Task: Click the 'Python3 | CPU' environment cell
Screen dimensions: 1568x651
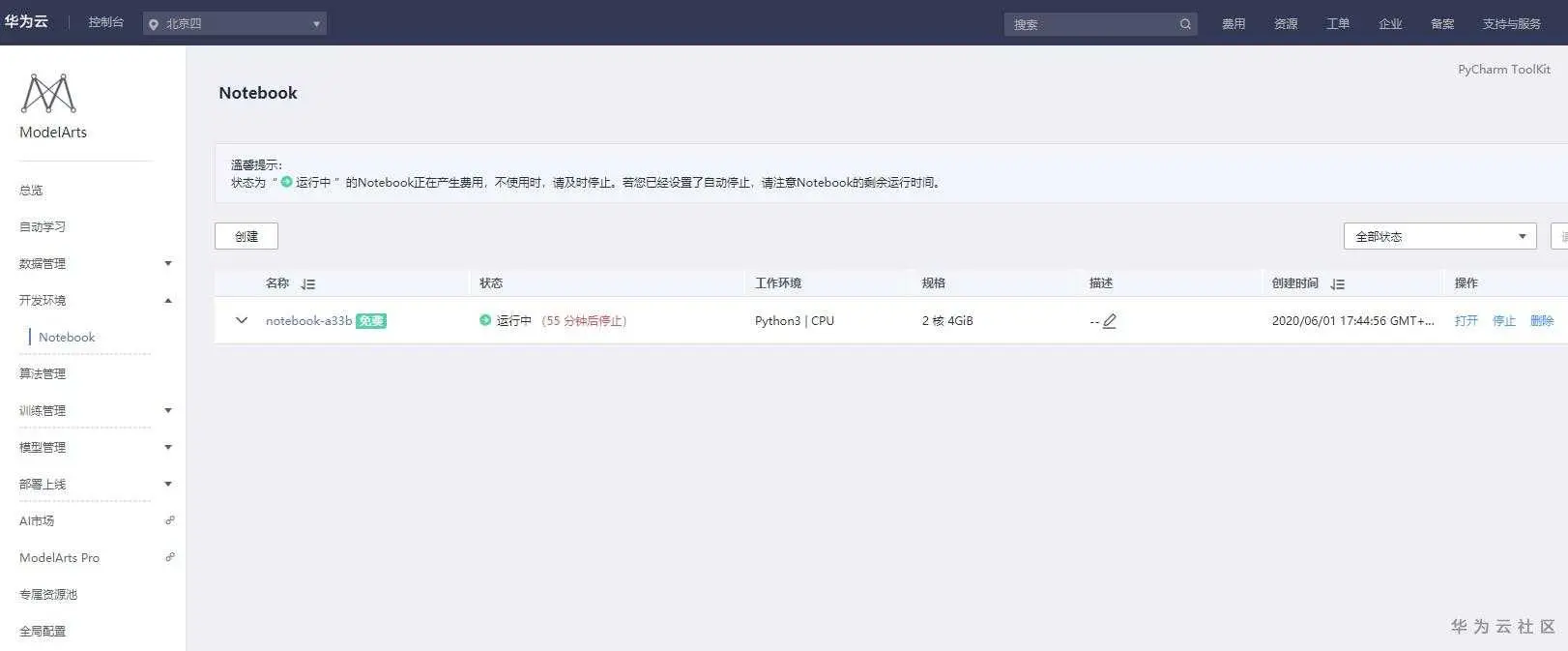Action: point(795,320)
